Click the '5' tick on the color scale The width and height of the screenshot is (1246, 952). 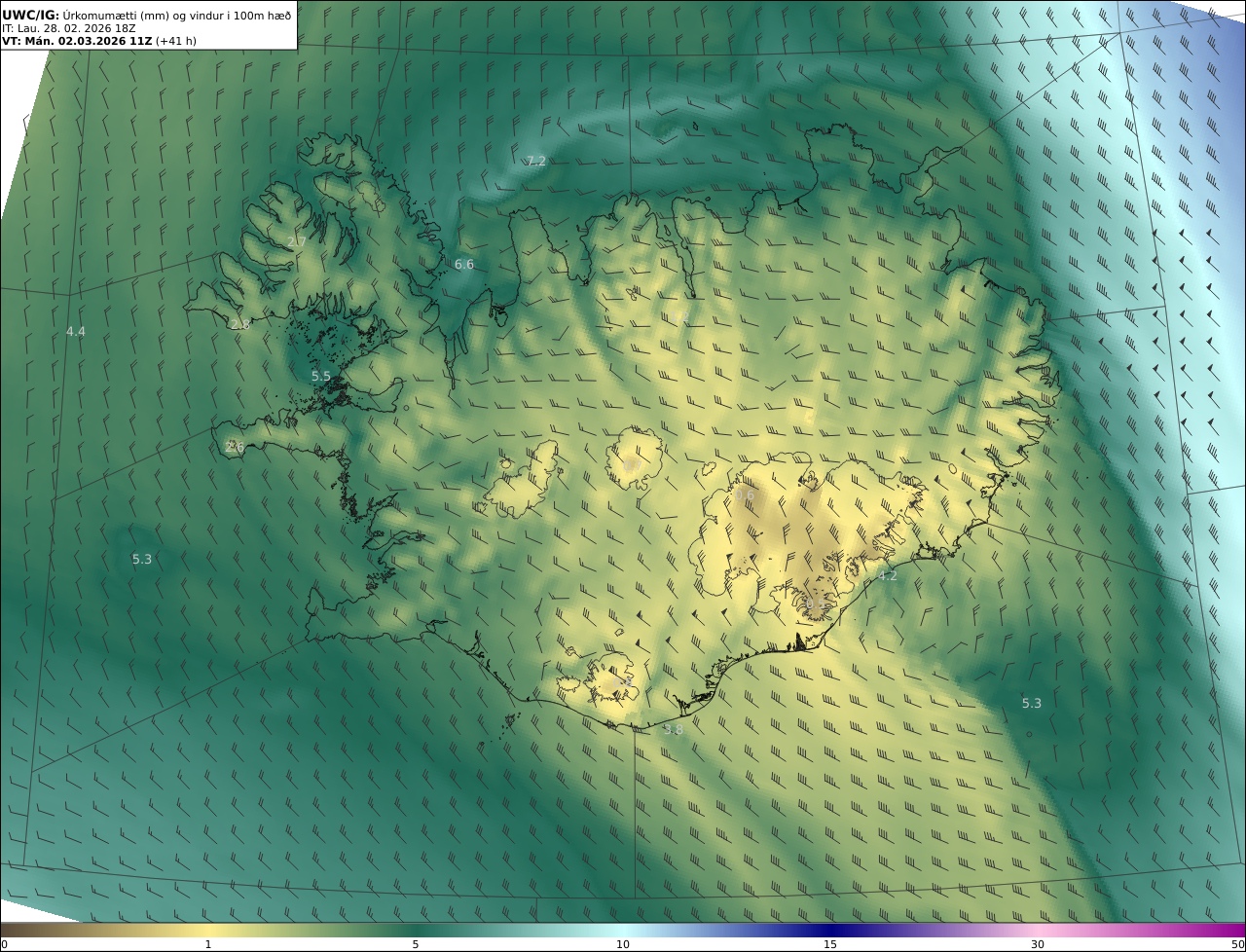tap(416, 944)
